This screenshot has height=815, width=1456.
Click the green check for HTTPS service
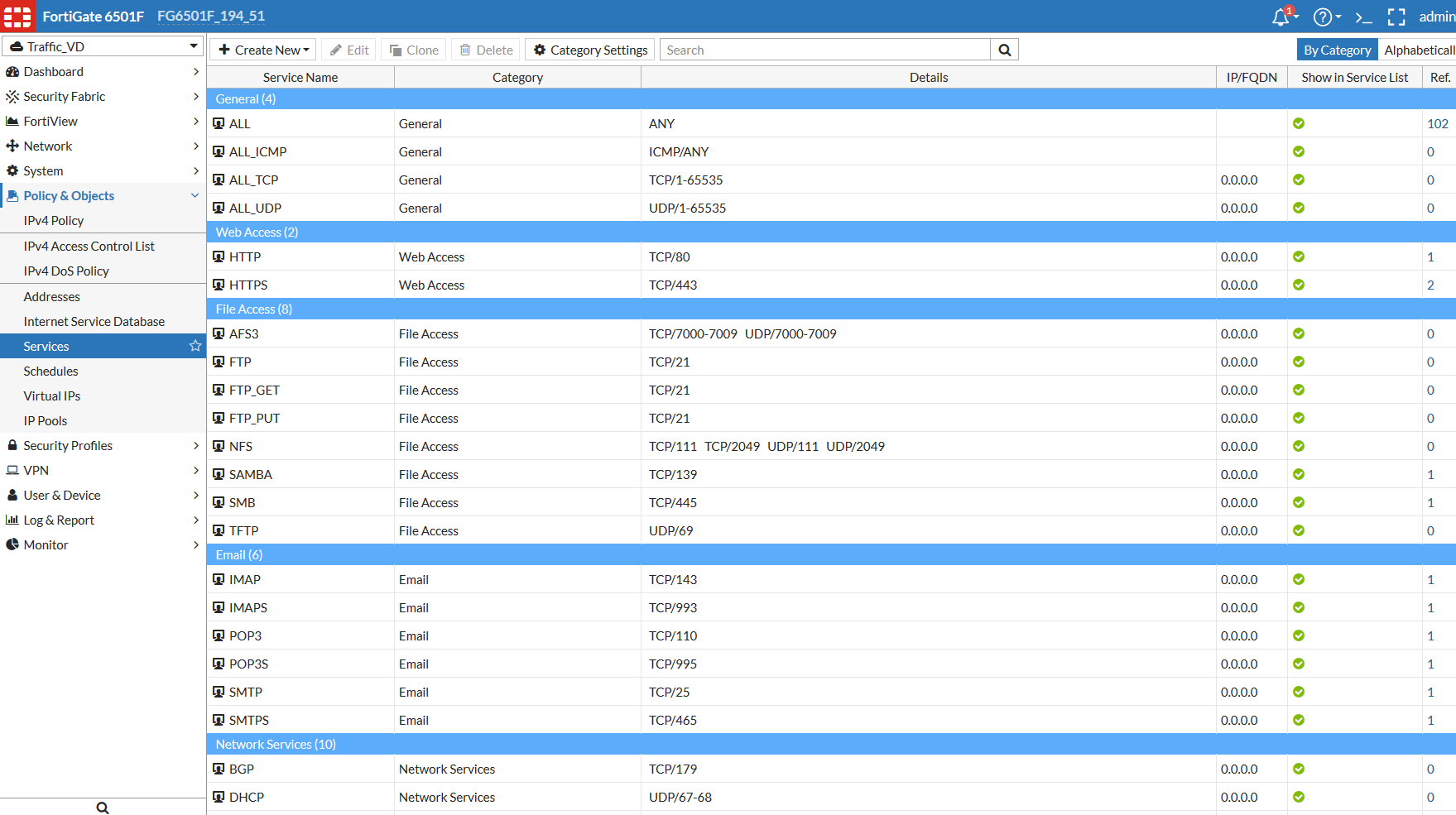pyautogui.click(x=1299, y=285)
